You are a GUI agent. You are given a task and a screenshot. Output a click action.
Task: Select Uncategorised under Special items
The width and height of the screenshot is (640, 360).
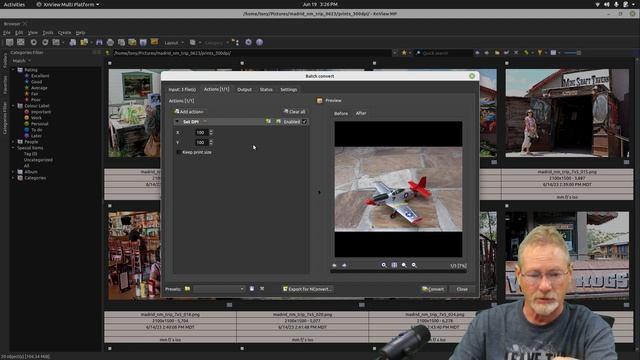(38, 160)
